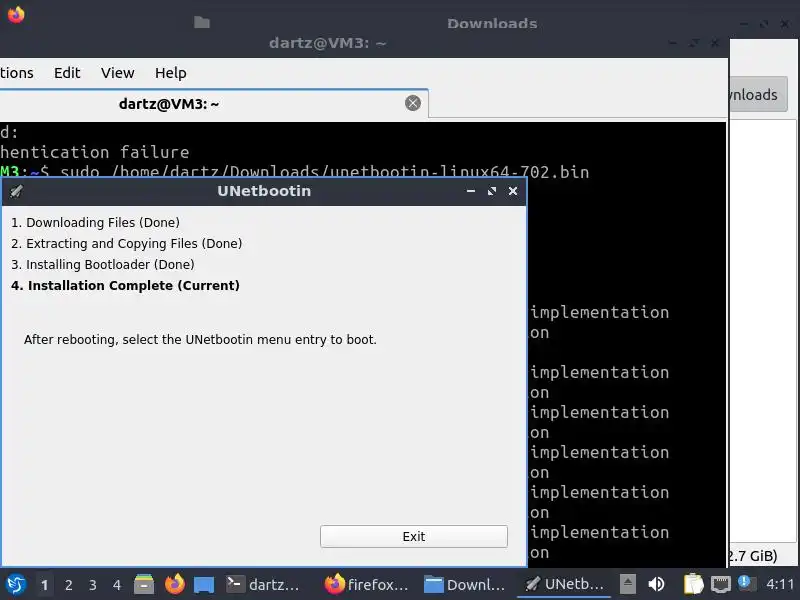Click step '3. Installing Bootloader (Done)'
This screenshot has width=800, height=600.
pos(103,264)
